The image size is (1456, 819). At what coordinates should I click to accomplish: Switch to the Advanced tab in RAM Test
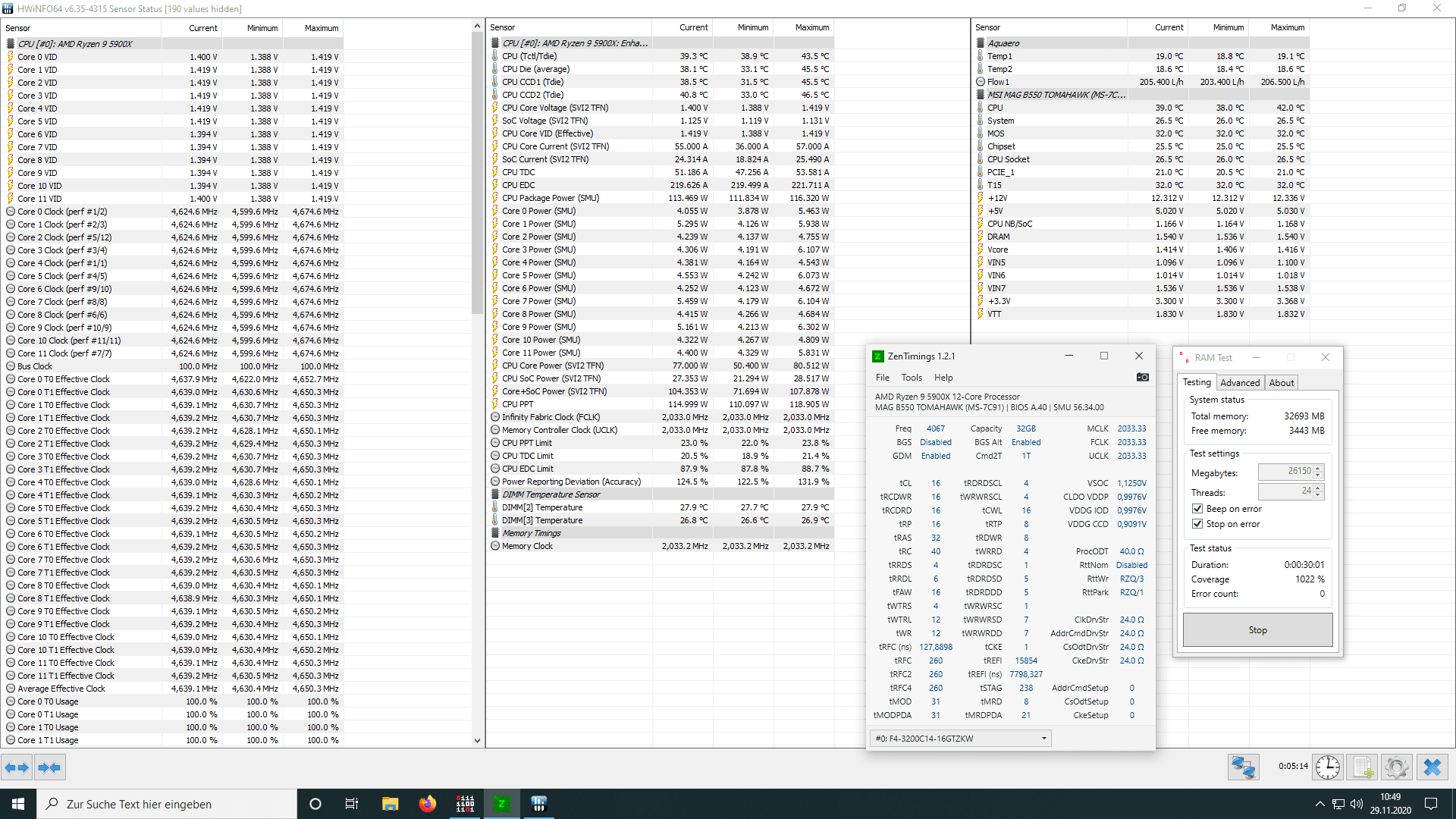[1240, 383]
